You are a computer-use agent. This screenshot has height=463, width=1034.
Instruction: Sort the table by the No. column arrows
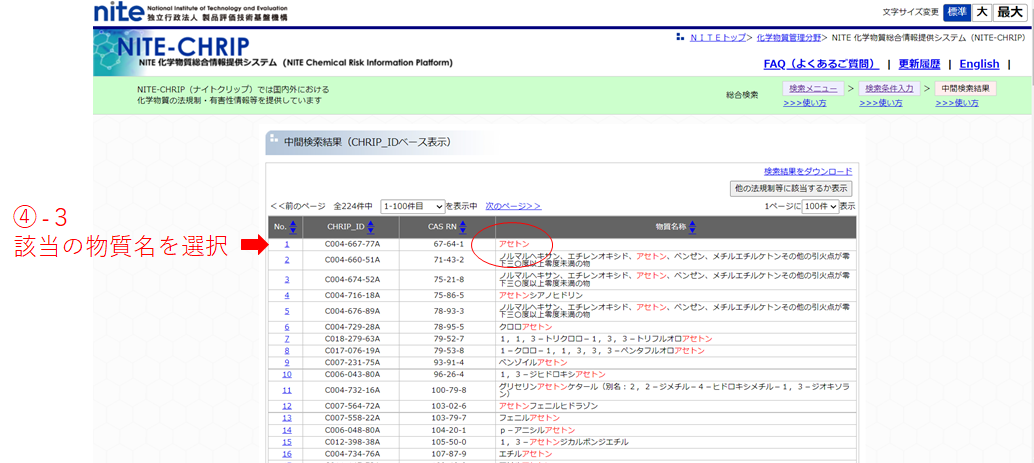(293, 227)
